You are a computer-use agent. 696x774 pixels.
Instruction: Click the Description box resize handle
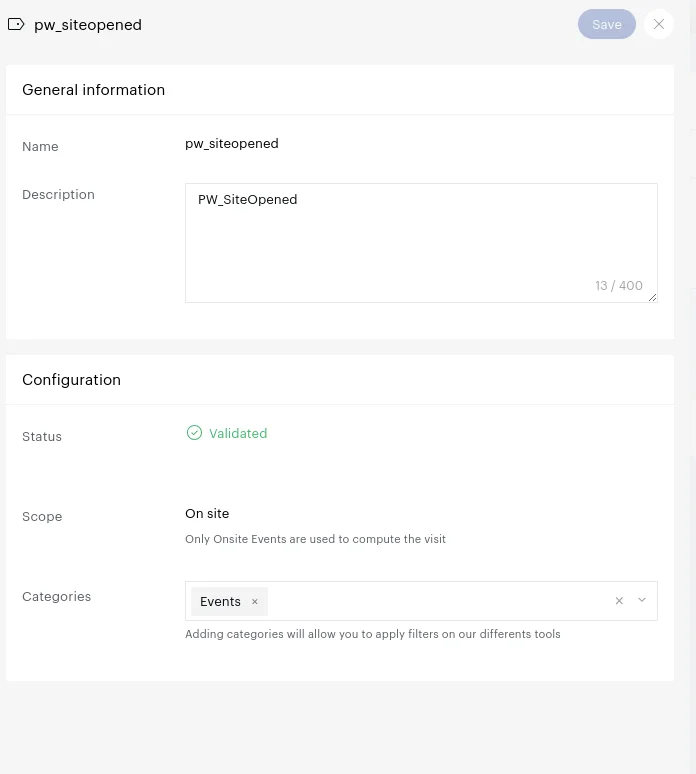pyautogui.click(x=652, y=297)
